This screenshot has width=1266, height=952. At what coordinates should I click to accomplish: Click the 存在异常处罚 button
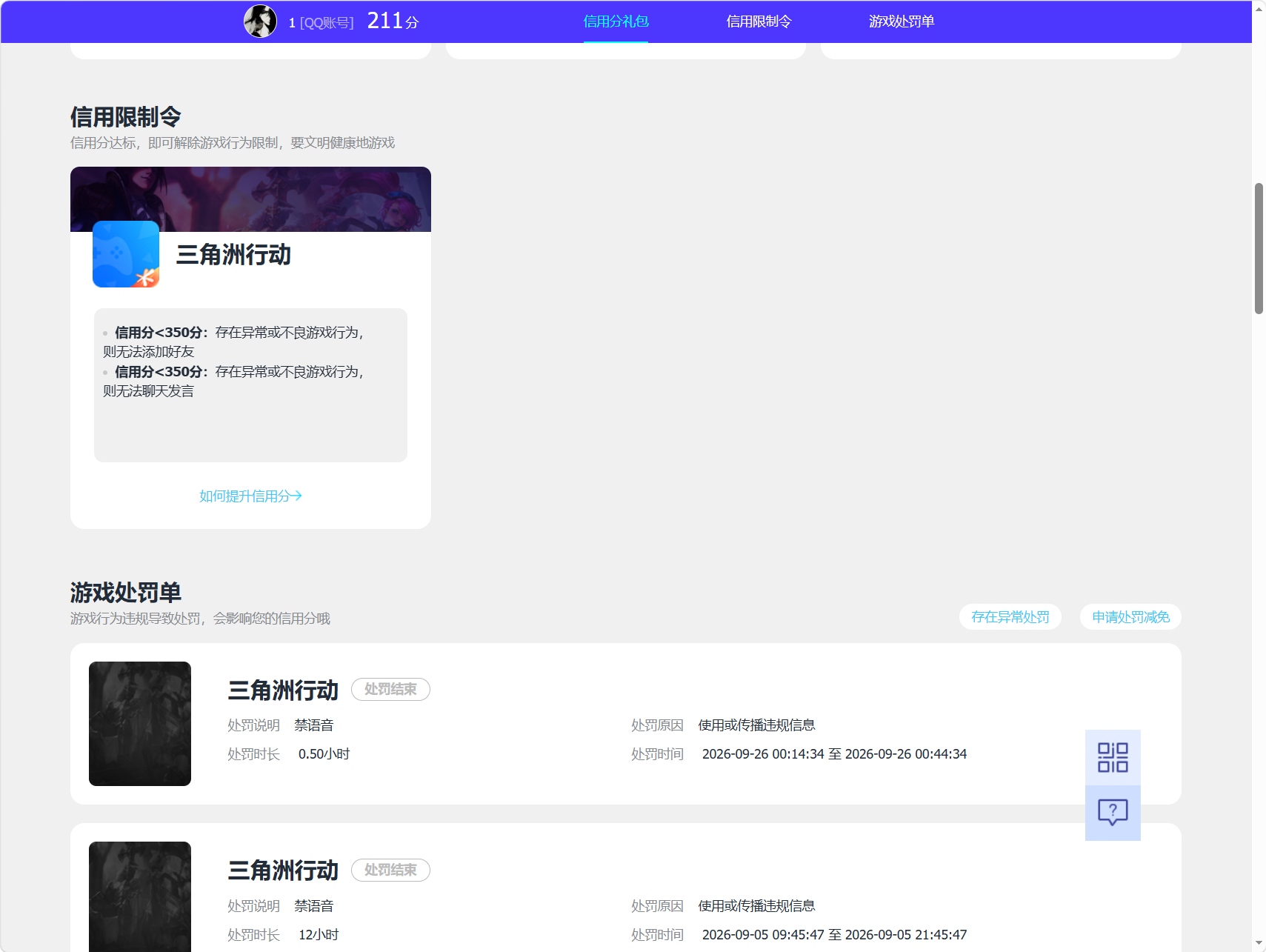1010,617
